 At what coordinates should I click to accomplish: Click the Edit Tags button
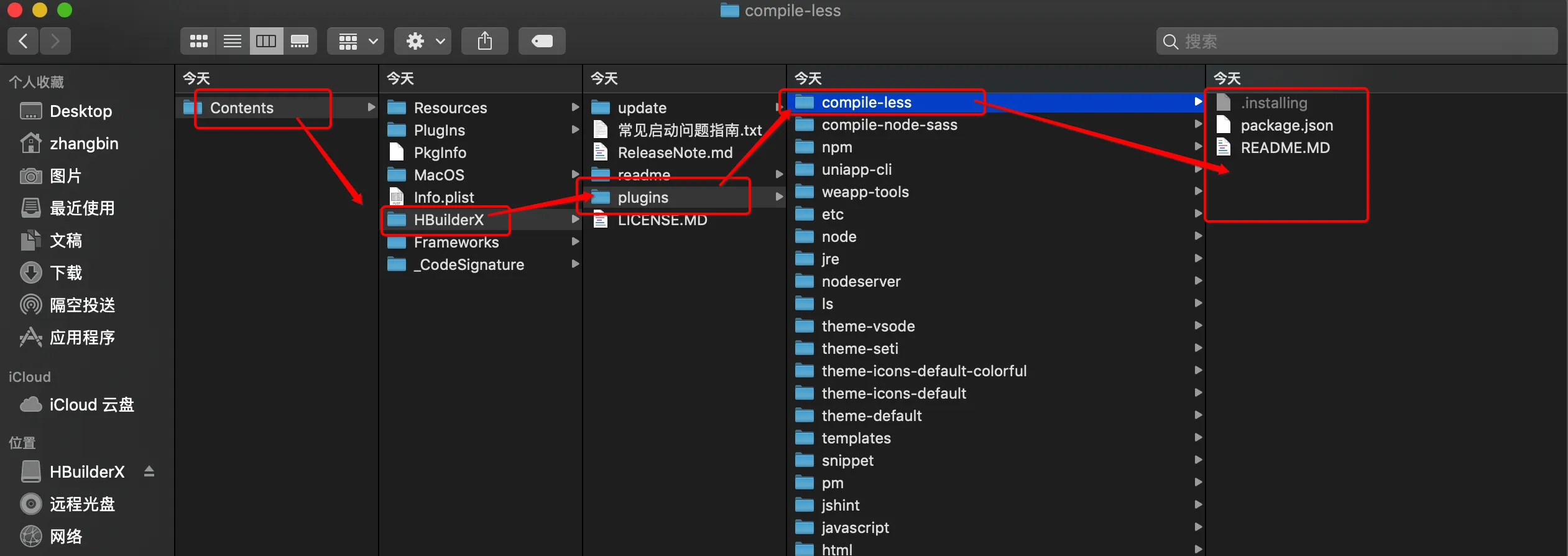[x=542, y=41]
